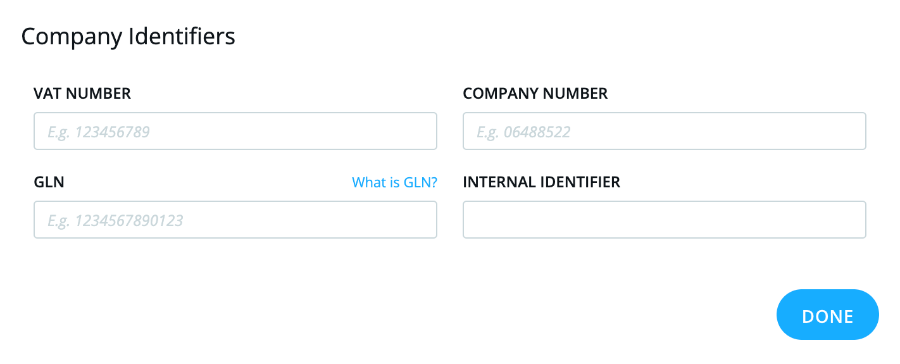Image resolution: width=900 pixels, height=364 pixels.
Task: Focus the VAT Number input field
Action: coord(235,131)
